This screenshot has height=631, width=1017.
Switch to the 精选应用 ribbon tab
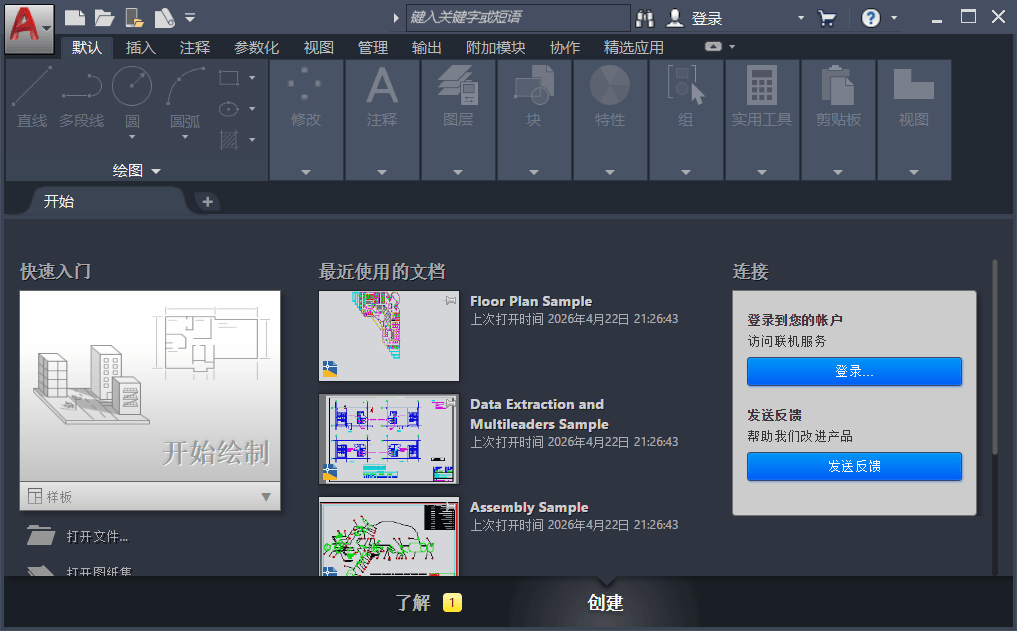(634, 47)
